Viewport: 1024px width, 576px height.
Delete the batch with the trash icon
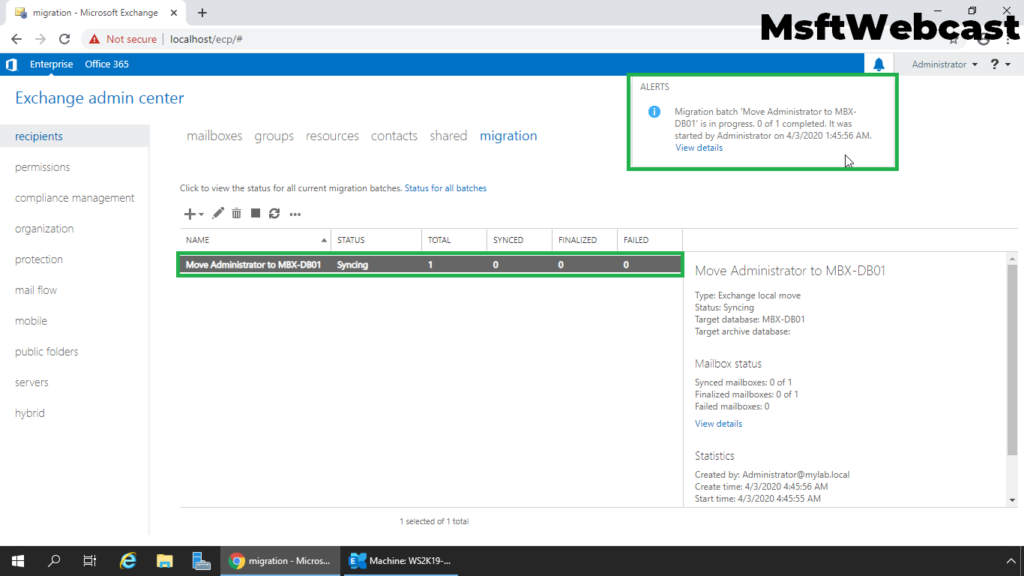(x=236, y=213)
